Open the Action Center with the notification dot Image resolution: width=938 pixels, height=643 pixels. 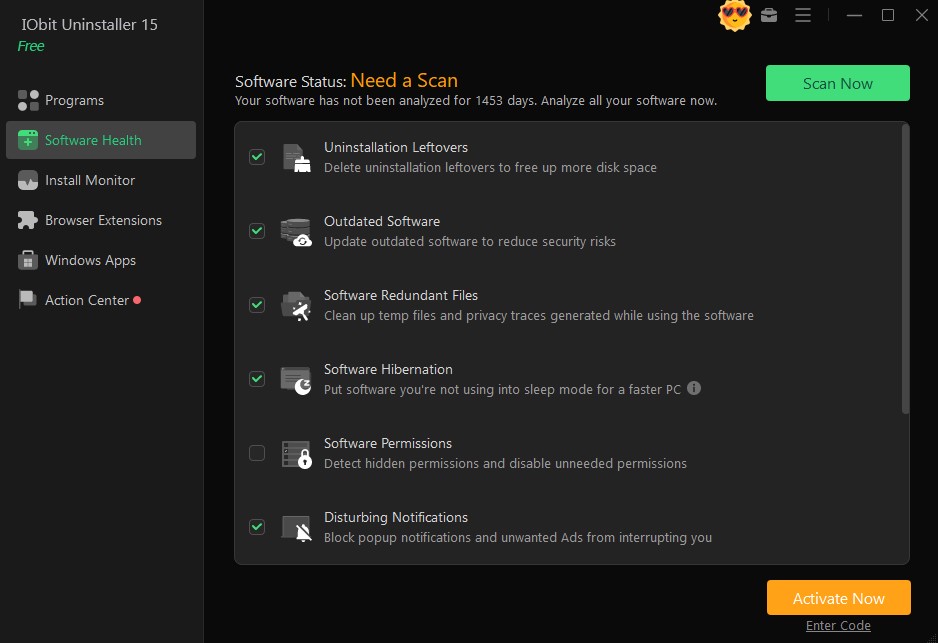[87, 300]
